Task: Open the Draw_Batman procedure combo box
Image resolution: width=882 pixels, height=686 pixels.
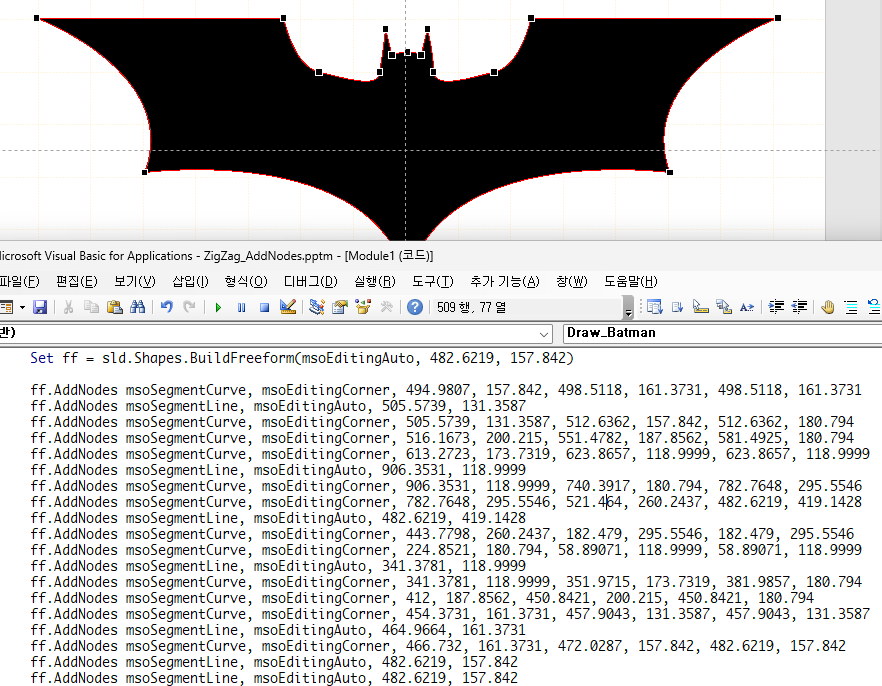Action: [x=722, y=333]
